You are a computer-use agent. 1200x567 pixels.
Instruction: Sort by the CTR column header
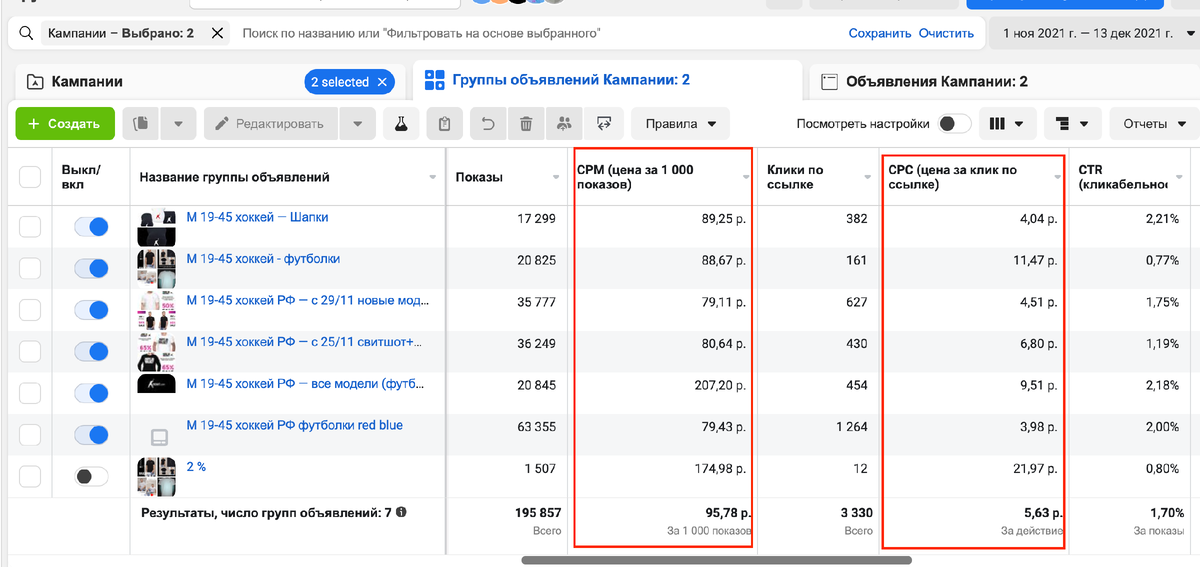pyautogui.click(x=1123, y=177)
